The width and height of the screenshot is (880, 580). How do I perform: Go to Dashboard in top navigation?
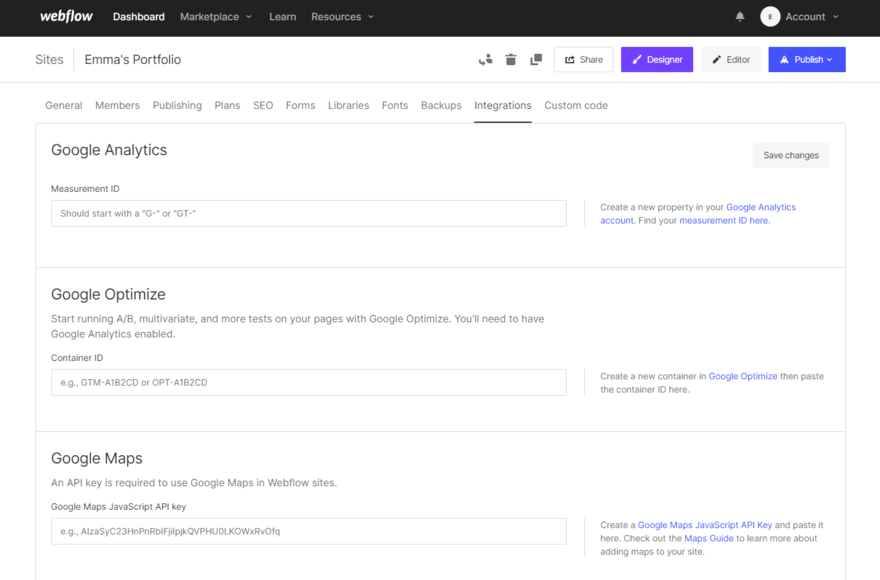tap(139, 17)
